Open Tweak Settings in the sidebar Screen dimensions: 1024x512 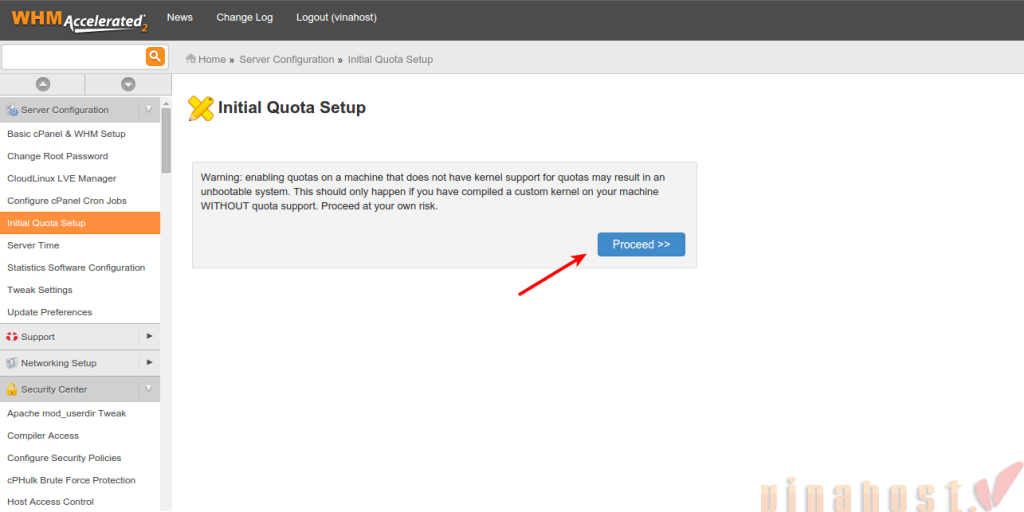coord(40,290)
